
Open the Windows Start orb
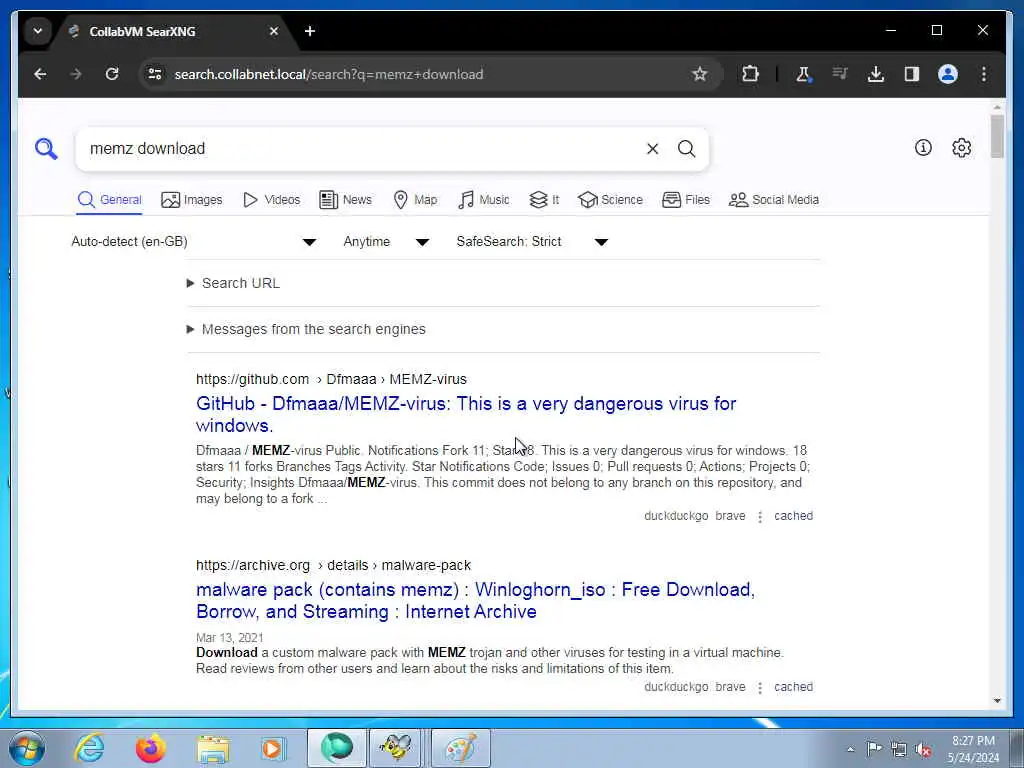click(27, 748)
